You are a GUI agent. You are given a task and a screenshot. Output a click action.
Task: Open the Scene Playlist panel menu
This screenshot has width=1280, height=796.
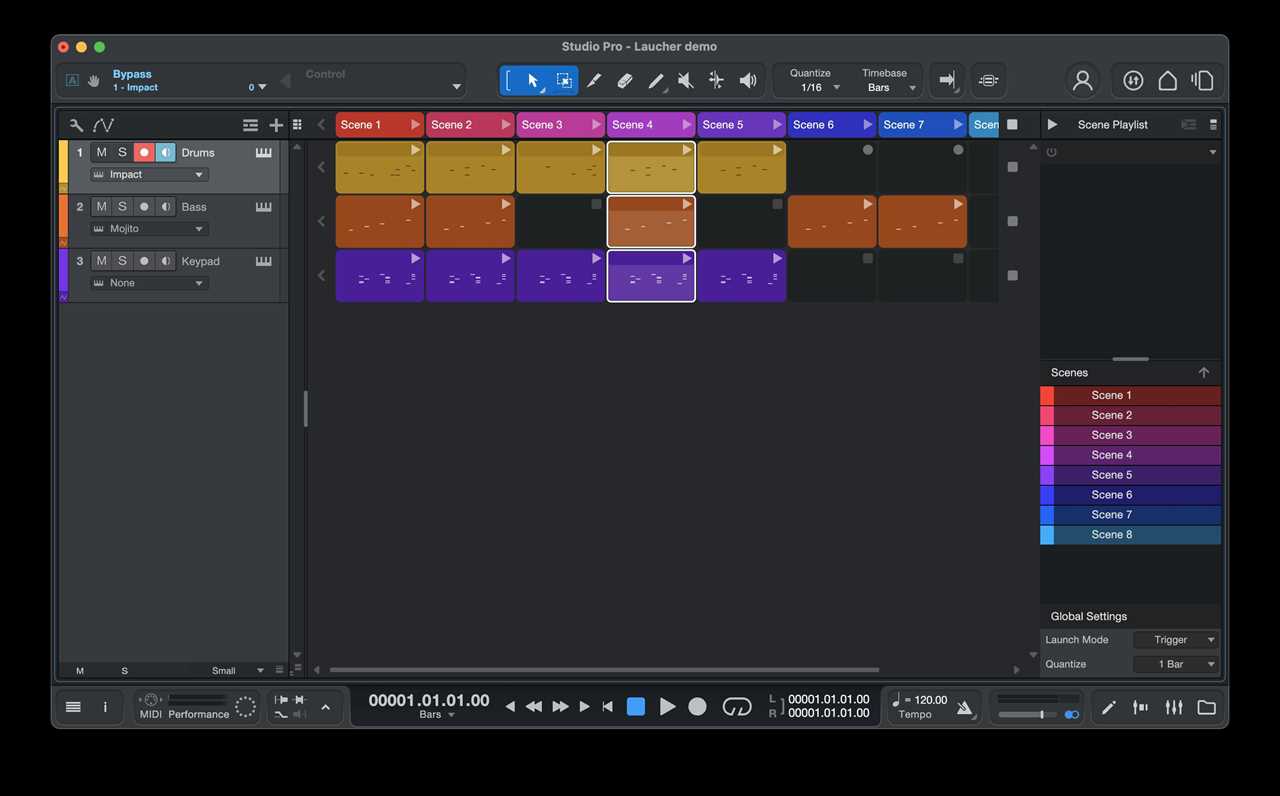click(x=1213, y=124)
